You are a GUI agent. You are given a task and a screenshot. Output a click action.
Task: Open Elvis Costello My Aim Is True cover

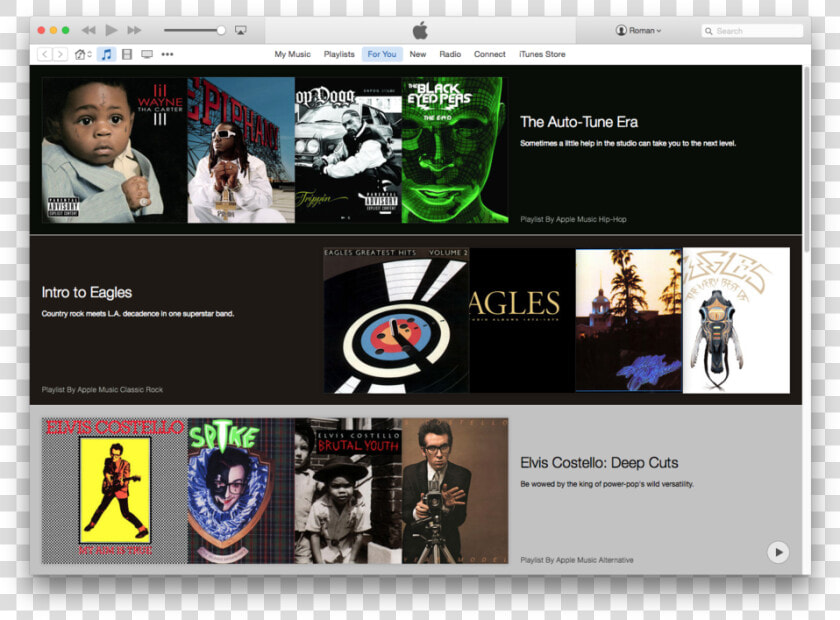[115, 491]
